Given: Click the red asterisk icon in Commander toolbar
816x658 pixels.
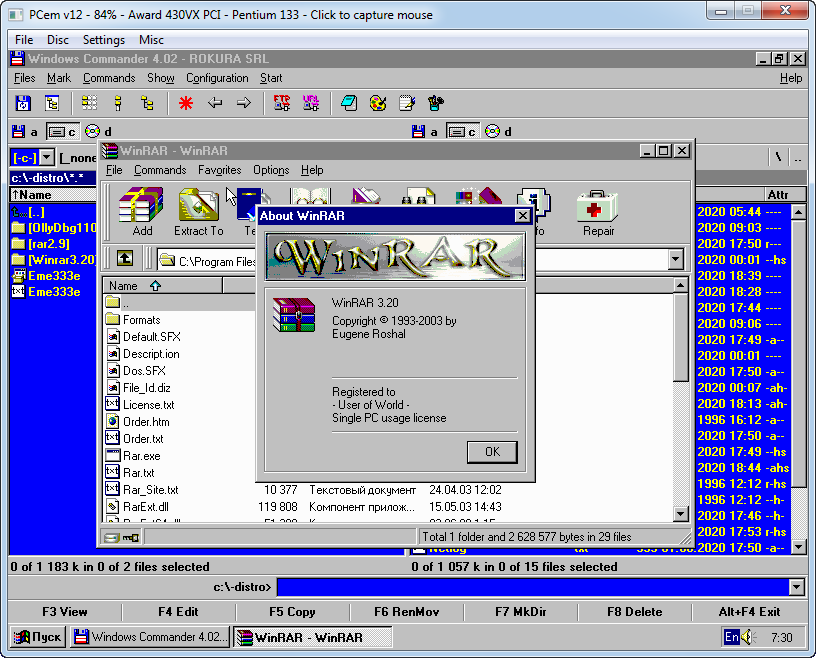Looking at the screenshot, I should point(185,103).
